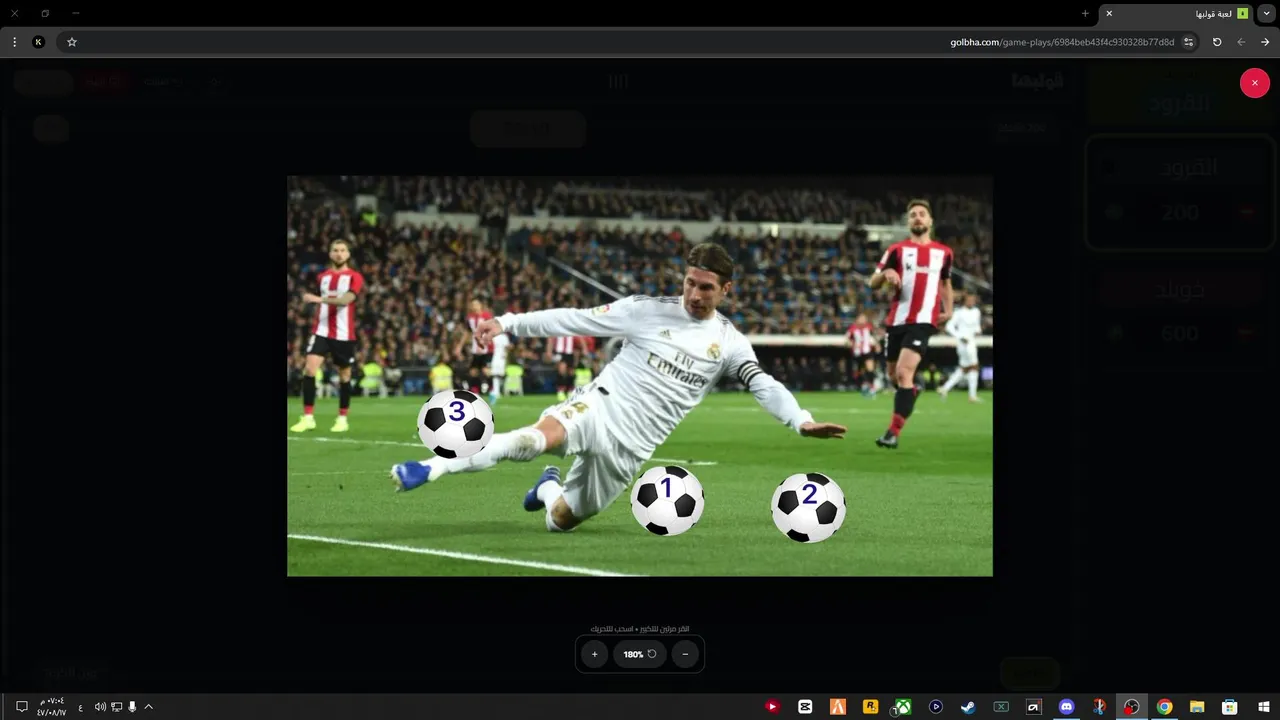Open the tab search dropdown

click(1267, 14)
